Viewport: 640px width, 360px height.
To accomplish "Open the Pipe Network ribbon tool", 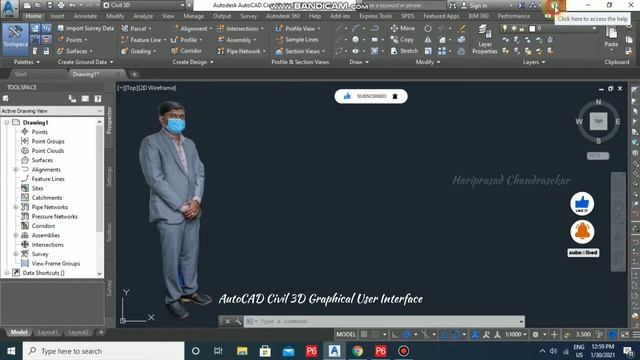I will (x=241, y=51).
